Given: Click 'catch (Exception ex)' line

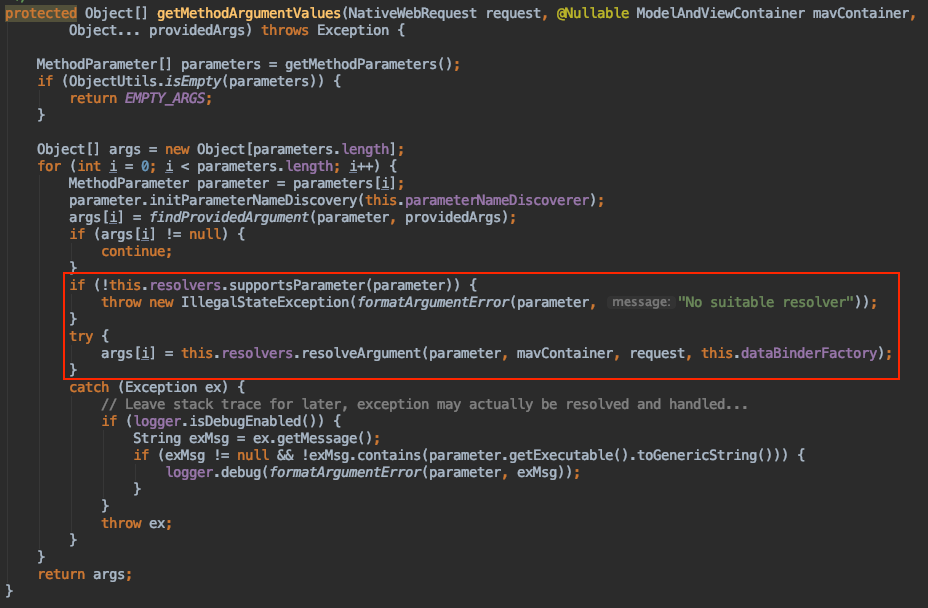Looking at the screenshot, I should click(x=156, y=387).
